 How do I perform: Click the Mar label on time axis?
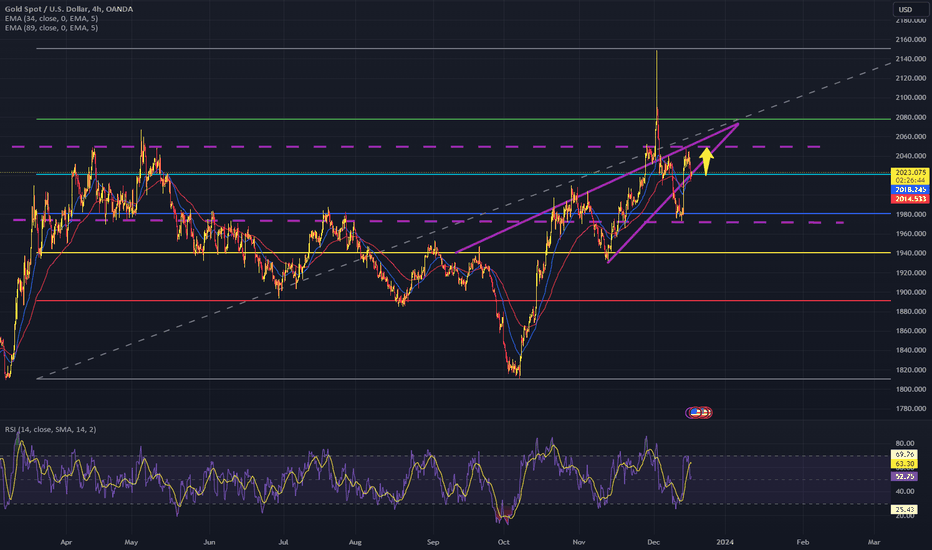point(874,542)
